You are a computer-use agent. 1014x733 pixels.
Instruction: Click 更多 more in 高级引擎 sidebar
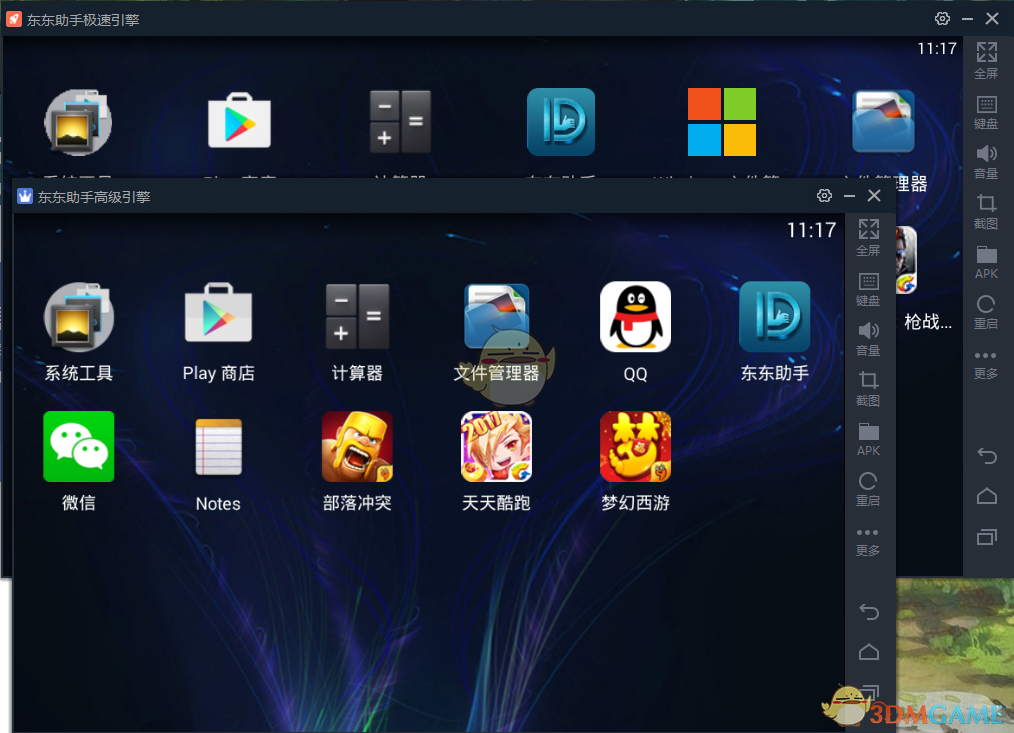868,542
